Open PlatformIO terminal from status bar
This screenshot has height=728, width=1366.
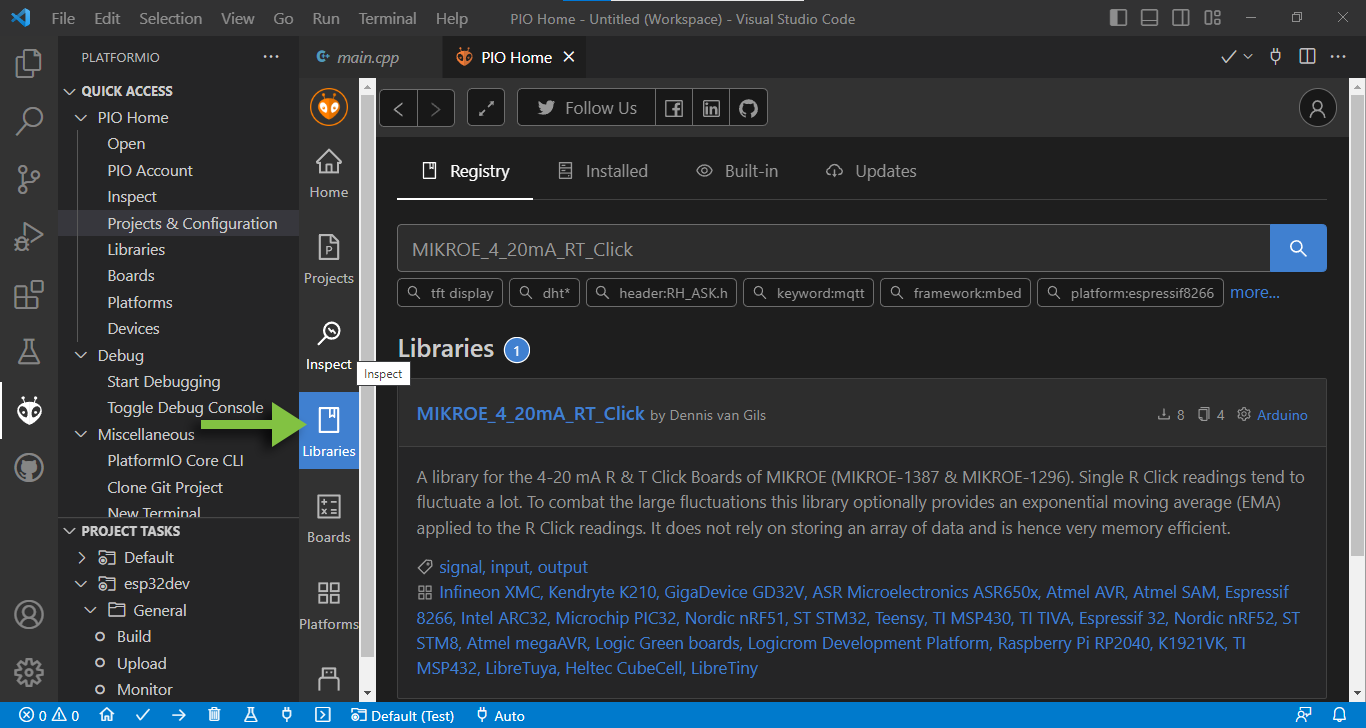tap(322, 716)
